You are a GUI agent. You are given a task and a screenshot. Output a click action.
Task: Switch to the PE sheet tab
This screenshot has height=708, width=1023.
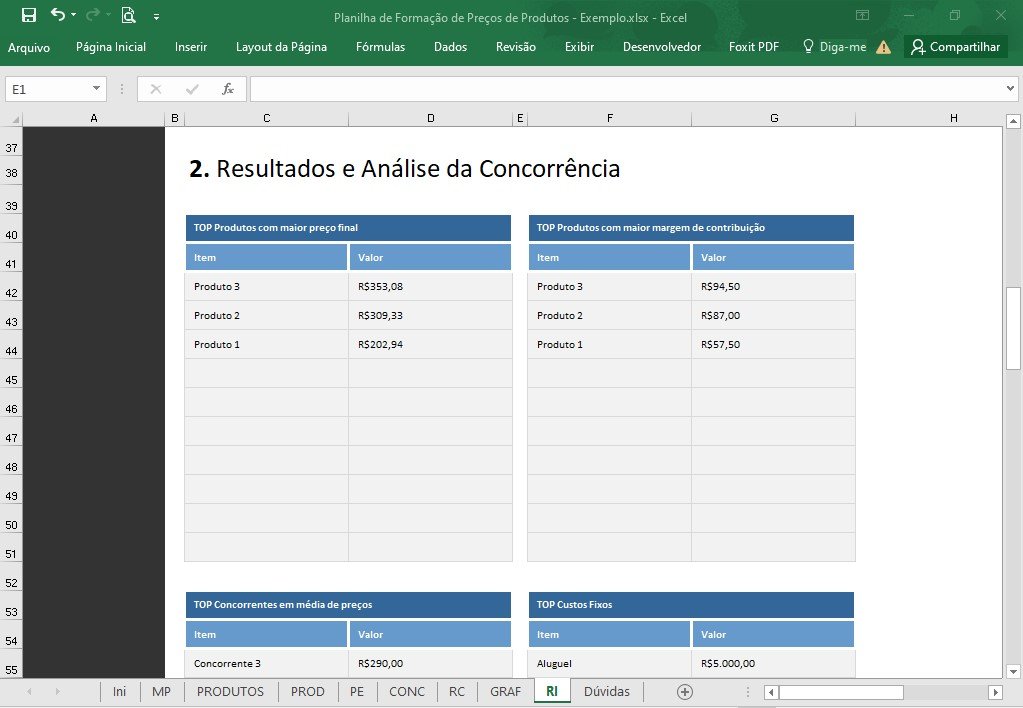357,692
